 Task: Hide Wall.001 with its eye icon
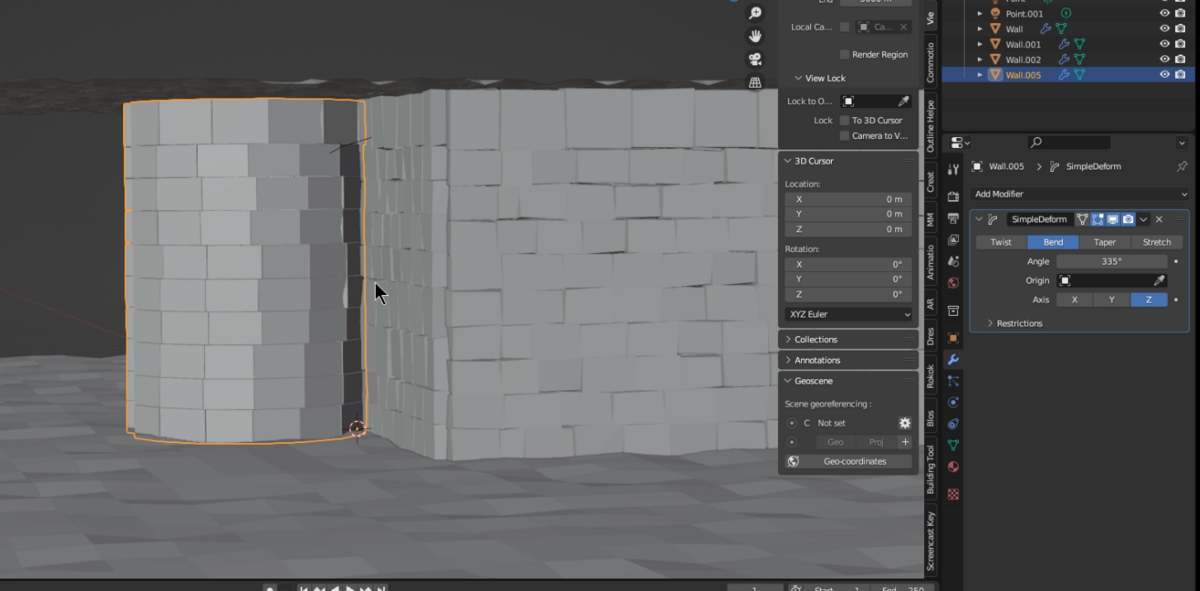[x=1164, y=44]
